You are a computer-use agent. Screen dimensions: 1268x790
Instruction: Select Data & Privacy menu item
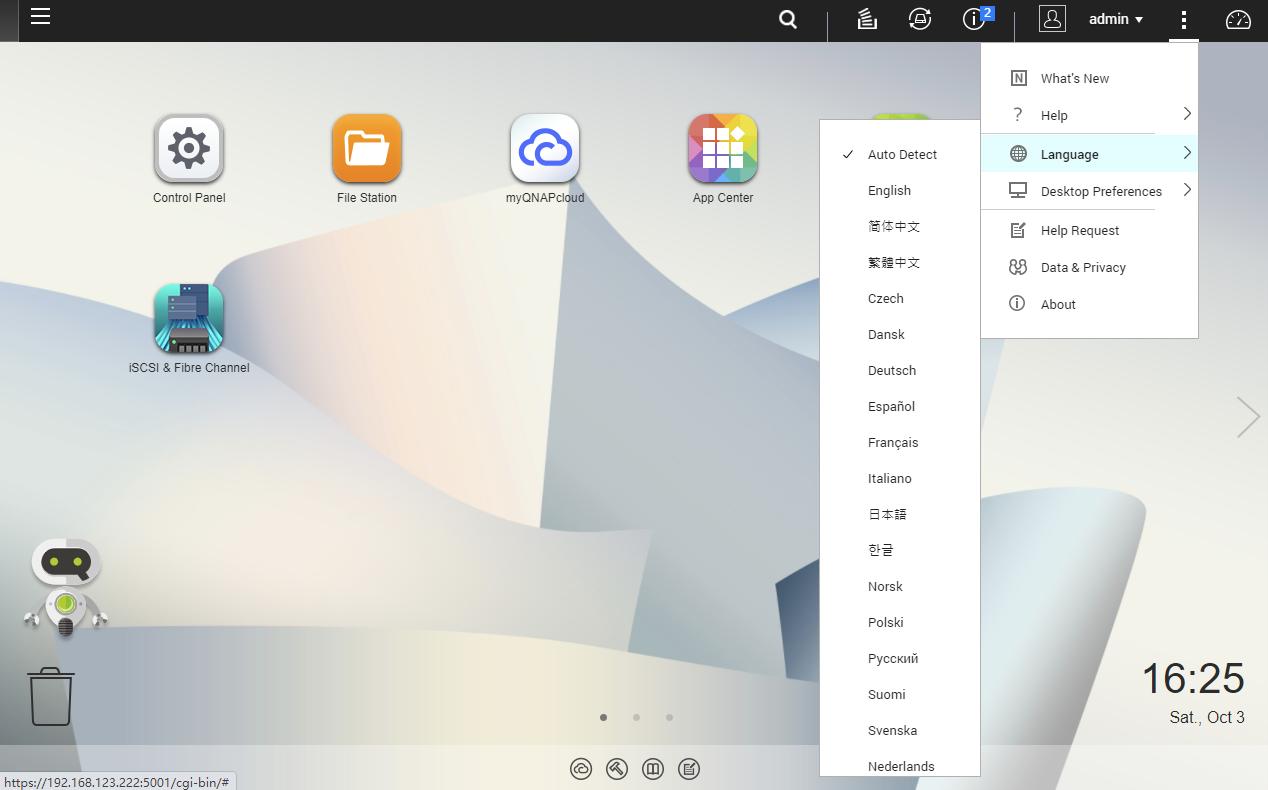pyautogui.click(x=1089, y=267)
